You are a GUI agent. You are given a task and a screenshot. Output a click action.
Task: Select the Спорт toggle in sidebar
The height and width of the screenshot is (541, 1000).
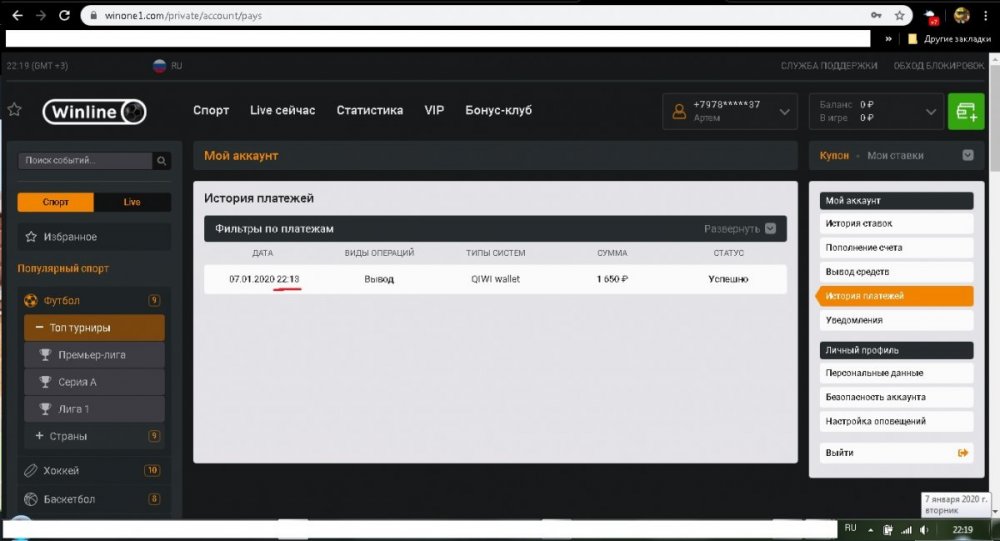tap(56, 202)
